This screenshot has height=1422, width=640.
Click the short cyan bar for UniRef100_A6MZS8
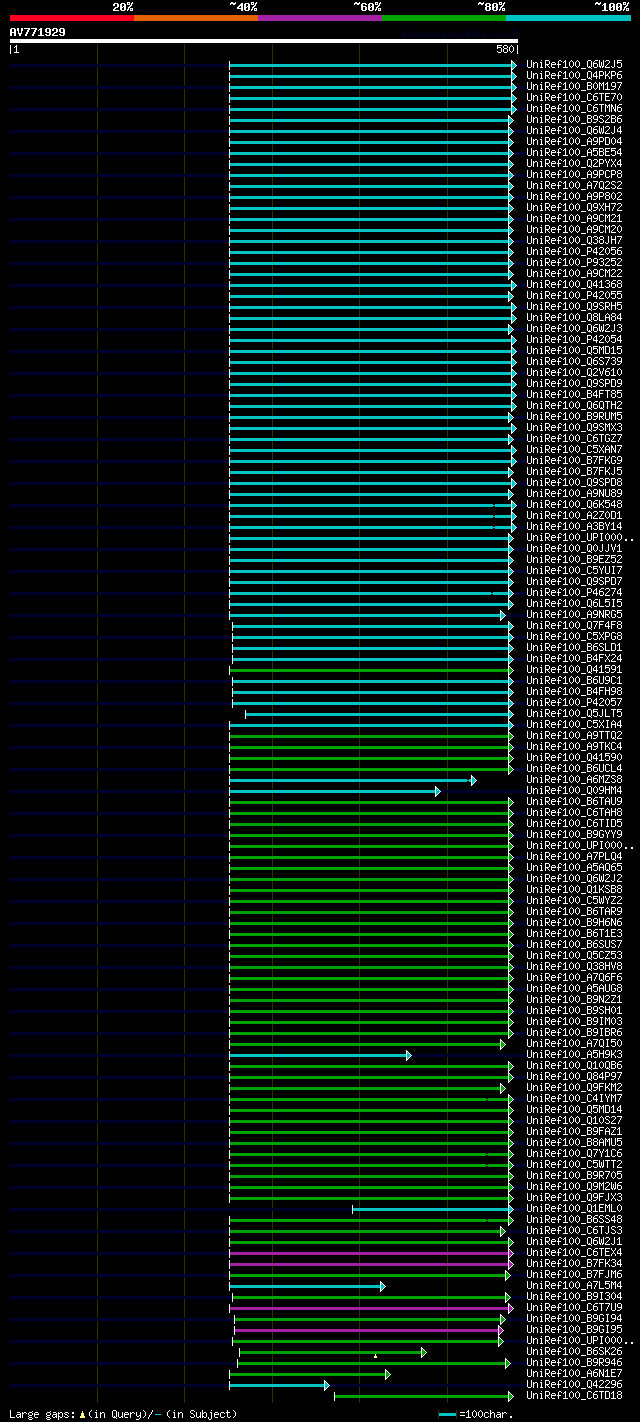352,780
